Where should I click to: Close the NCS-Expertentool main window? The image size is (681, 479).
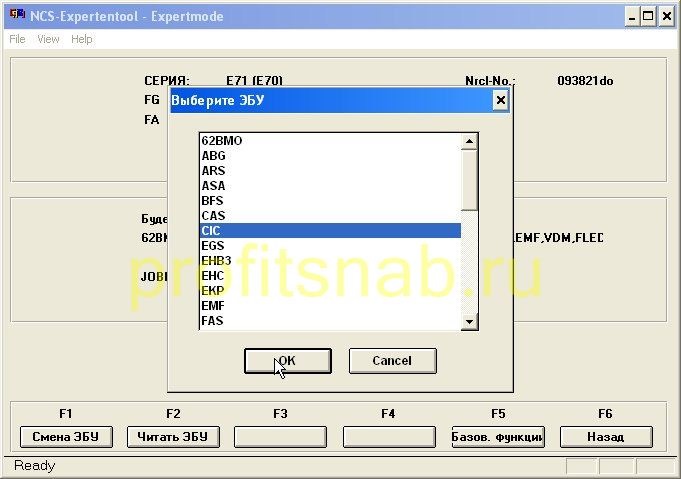(x=667, y=17)
